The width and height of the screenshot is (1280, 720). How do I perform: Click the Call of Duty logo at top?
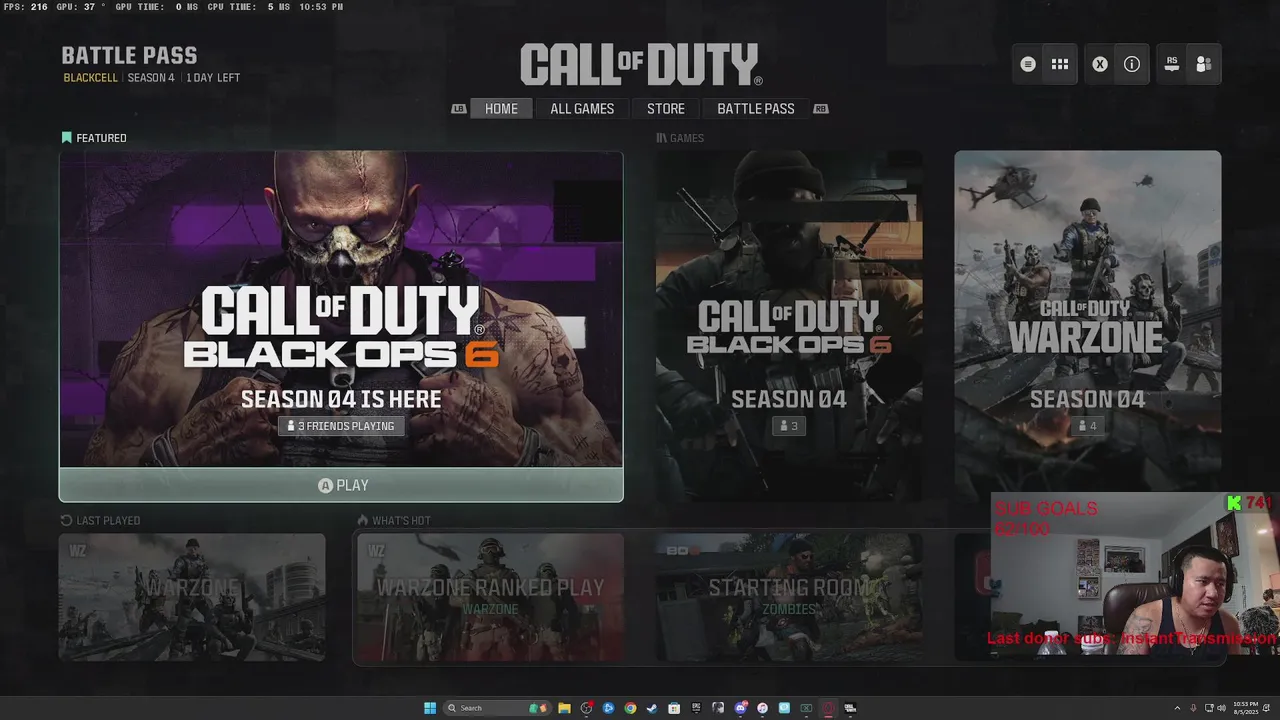tap(640, 64)
